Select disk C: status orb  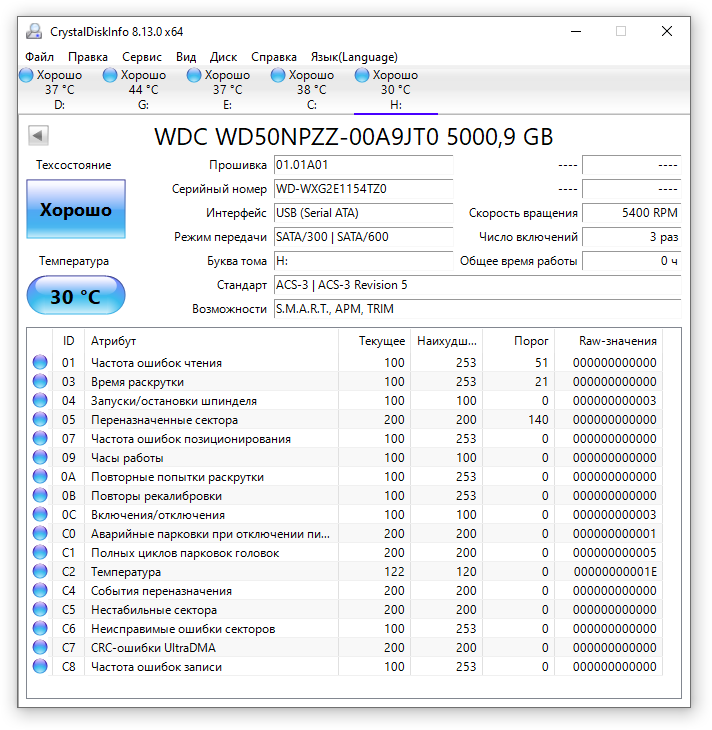(278, 75)
